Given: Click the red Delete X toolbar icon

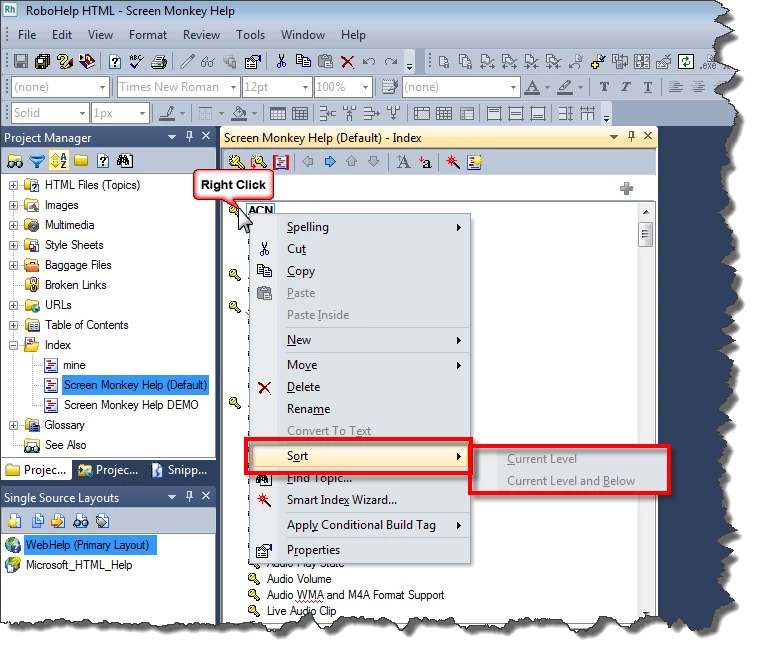Looking at the screenshot, I should coord(347,62).
